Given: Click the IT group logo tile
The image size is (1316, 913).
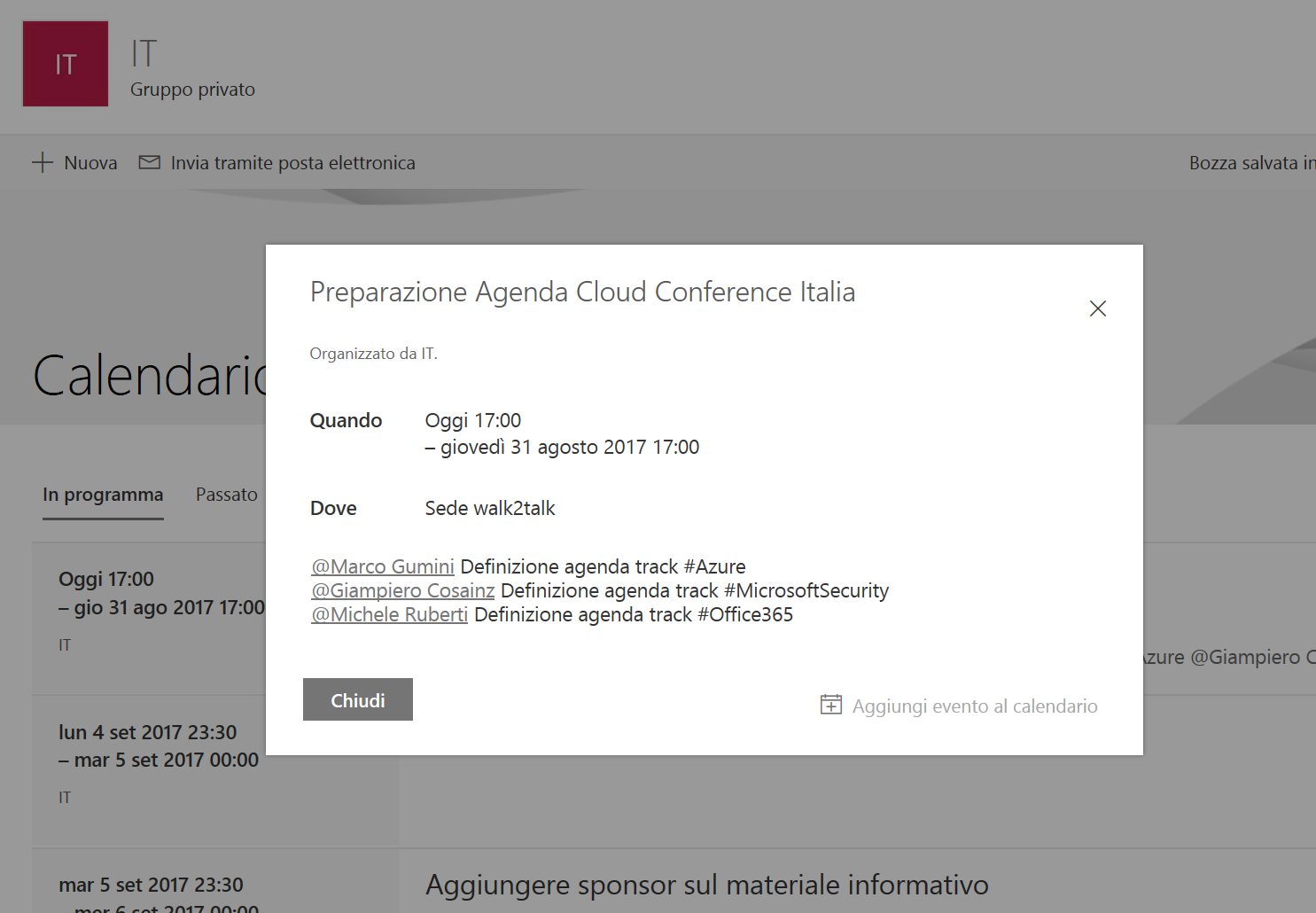Looking at the screenshot, I should (66, 64).
